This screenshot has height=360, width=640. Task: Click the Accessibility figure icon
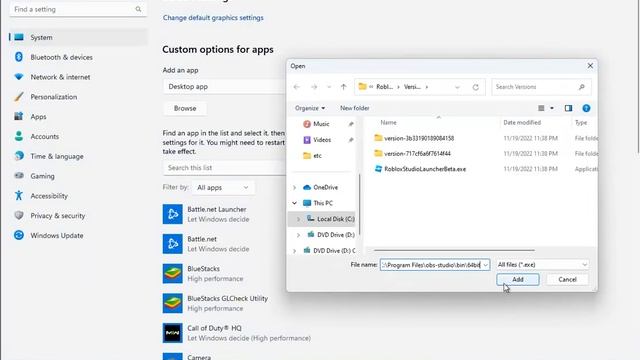[x=19, y=196]
